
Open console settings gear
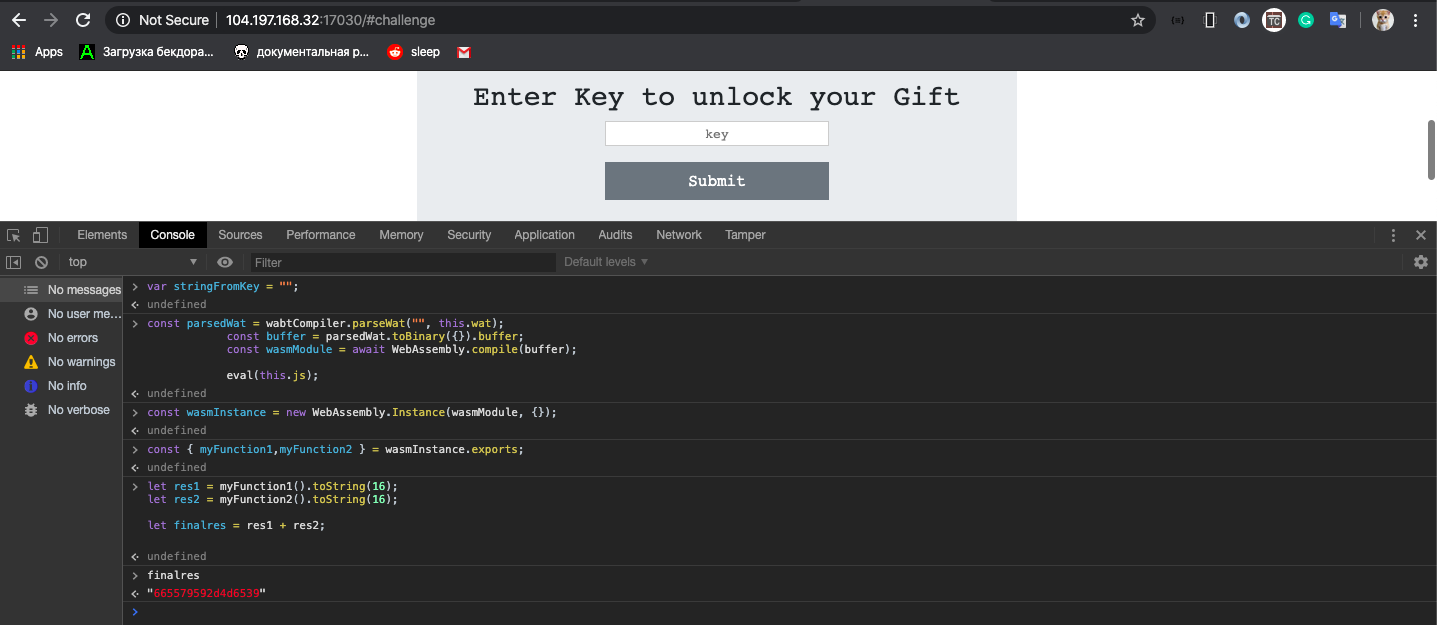1421,262
